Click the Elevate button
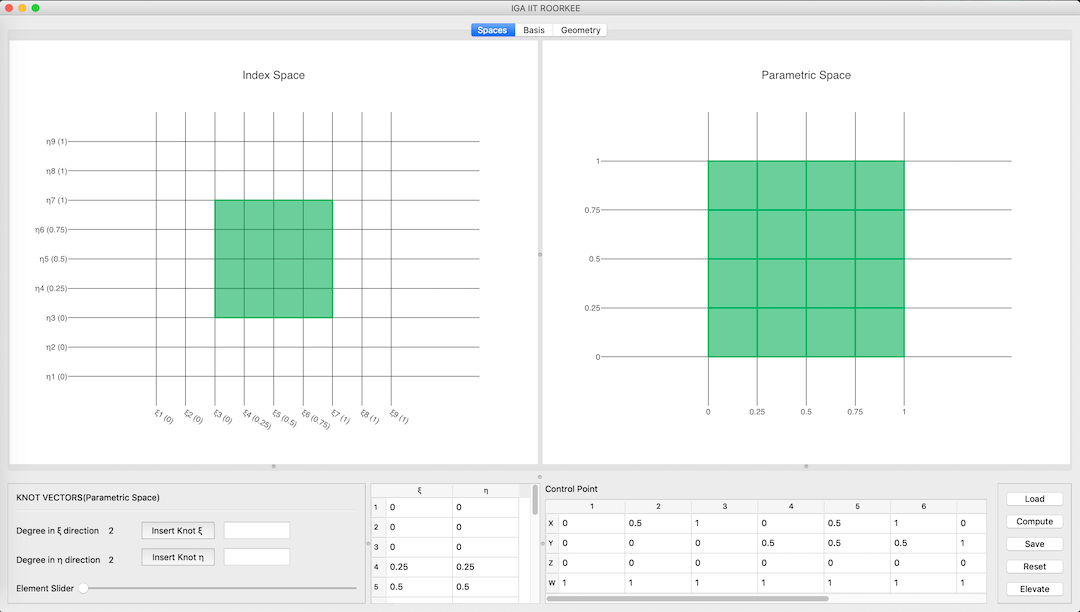The image size is (1080, 612). tap(1034, 589)
